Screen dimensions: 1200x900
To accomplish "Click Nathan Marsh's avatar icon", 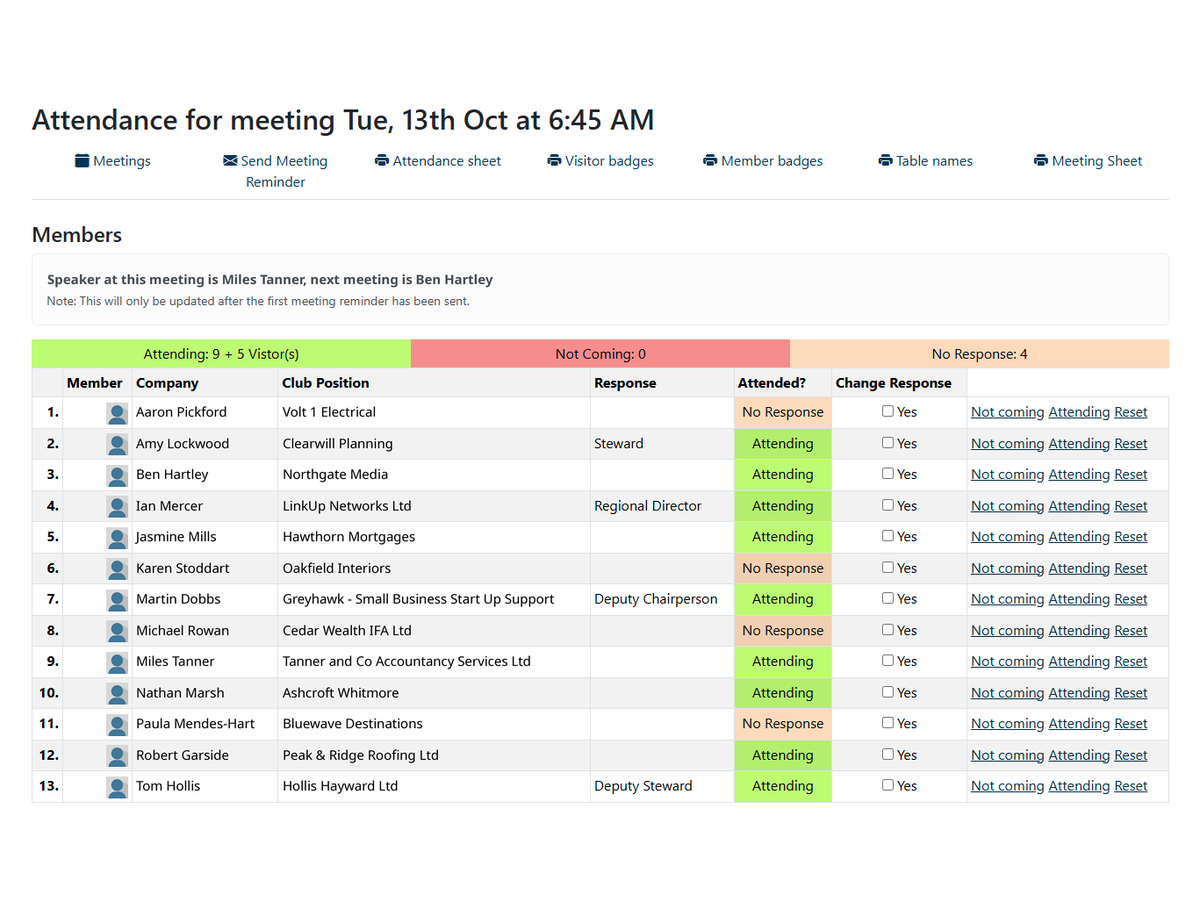I will pyautogui.click(x=117, y=693).
